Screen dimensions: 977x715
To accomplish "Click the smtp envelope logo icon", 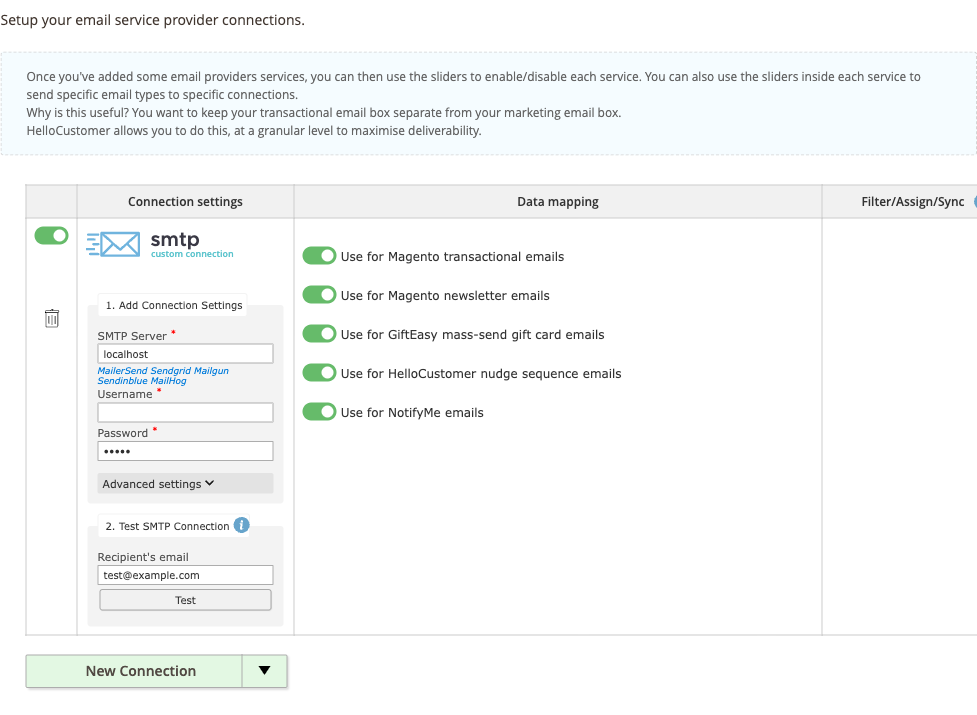I will tap(113, 244).
